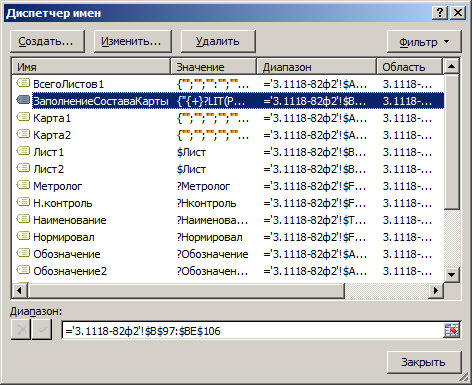Click the Удалить button
The height and width of the screenshot is (385, 472).
tap(218, 42)
